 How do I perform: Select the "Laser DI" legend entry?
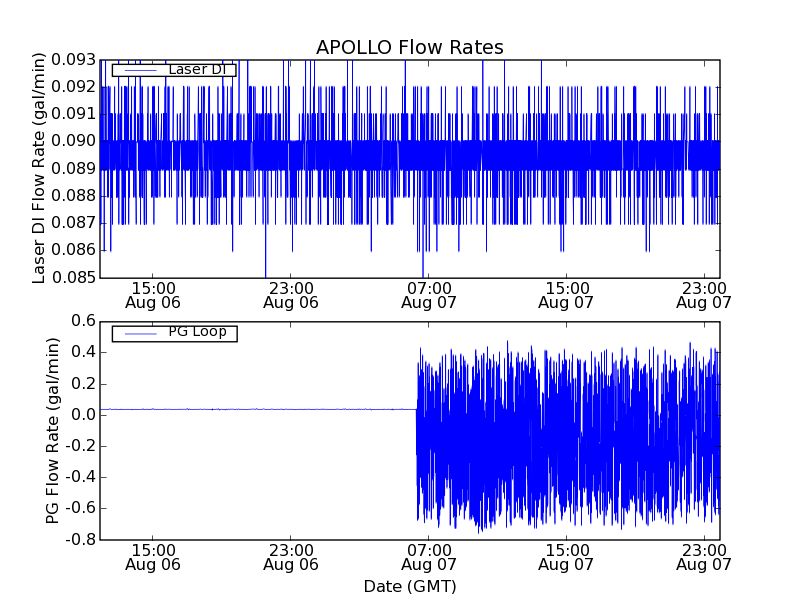174,69
